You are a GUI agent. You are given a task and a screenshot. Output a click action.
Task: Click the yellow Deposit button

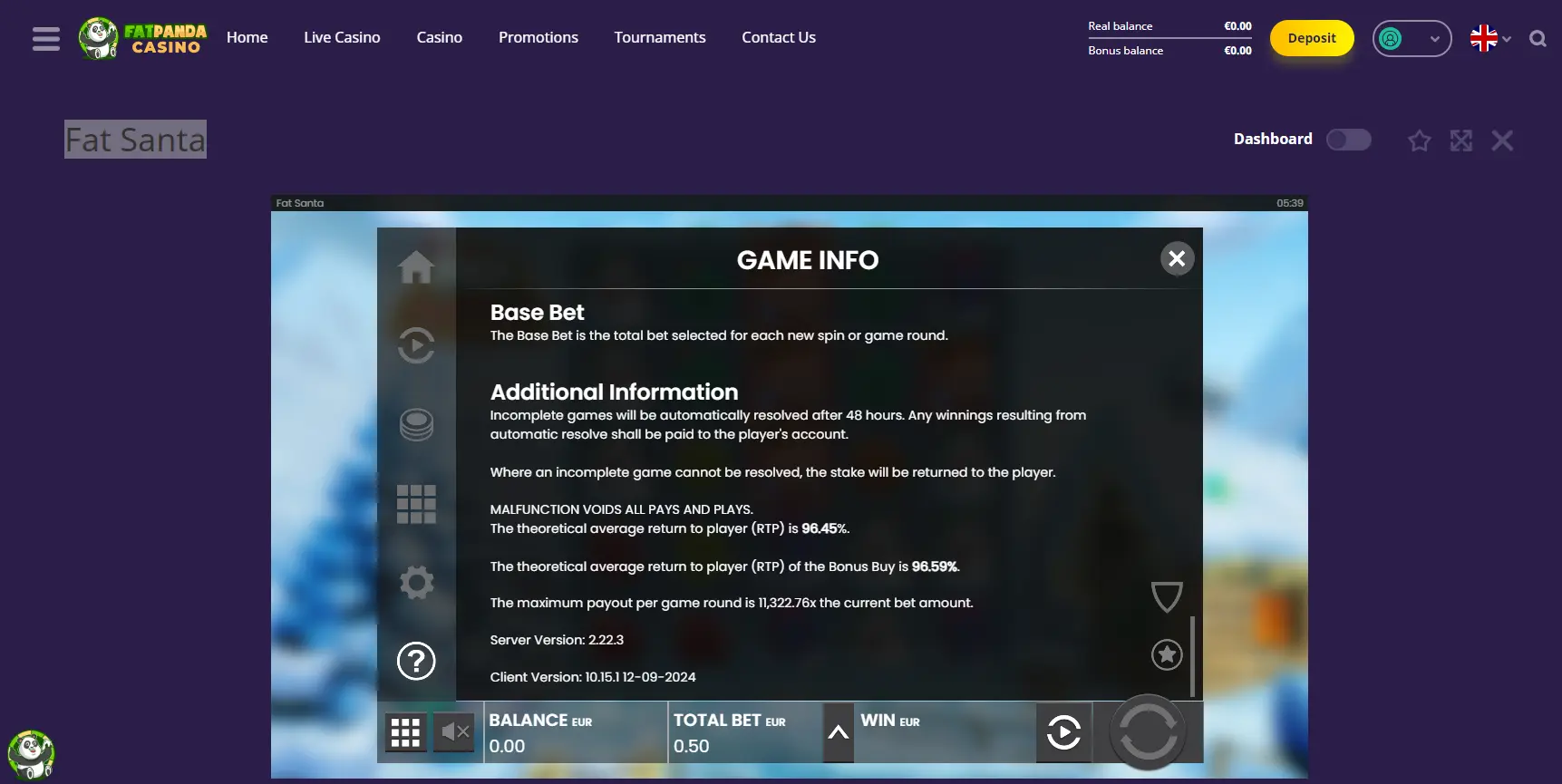[x=1311, y=38]
